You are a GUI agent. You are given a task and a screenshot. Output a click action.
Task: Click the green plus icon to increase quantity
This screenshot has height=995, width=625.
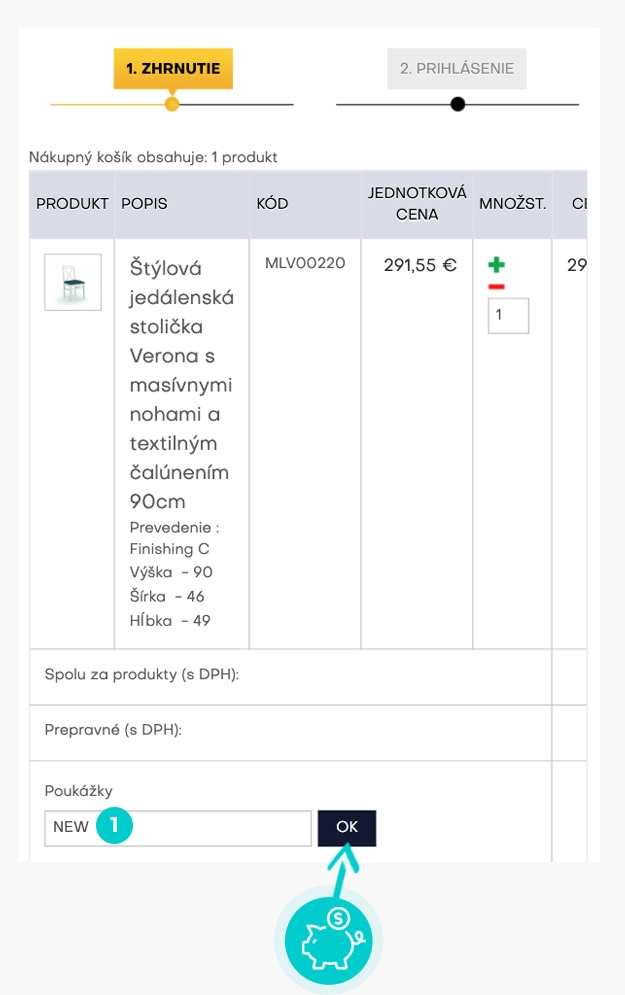pyautogui.click(x=496, y=265)
